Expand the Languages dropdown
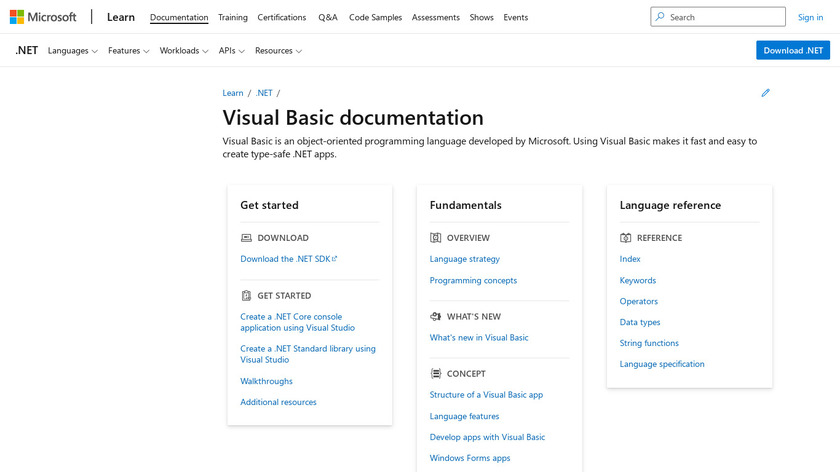This screenshot has height=472, width=840. pyautogui.click(x=73, y=51)
